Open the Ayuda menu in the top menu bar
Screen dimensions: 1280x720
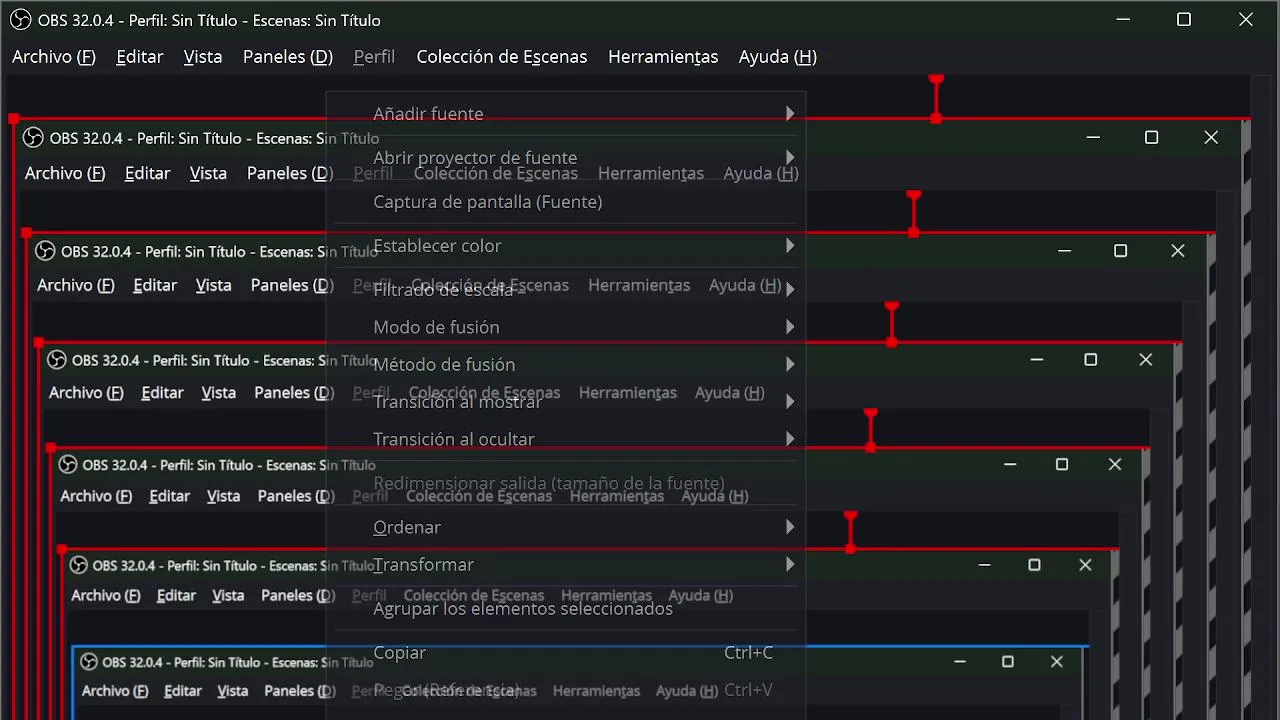[778, 57]
